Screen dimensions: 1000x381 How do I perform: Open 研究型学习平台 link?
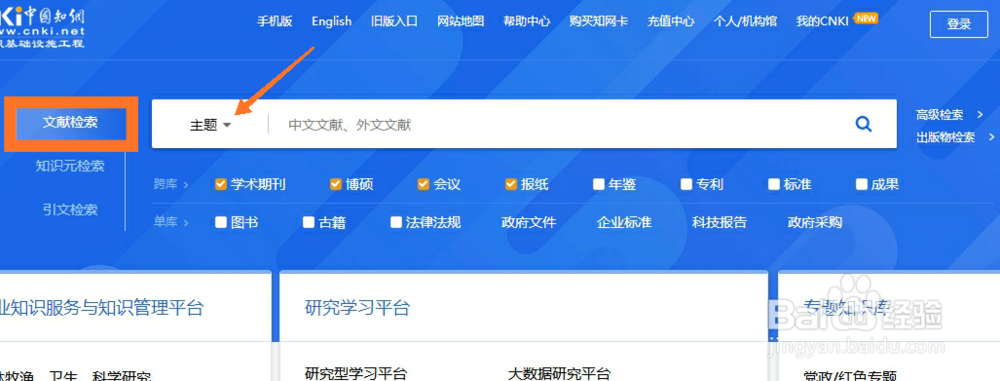(356, 373)
